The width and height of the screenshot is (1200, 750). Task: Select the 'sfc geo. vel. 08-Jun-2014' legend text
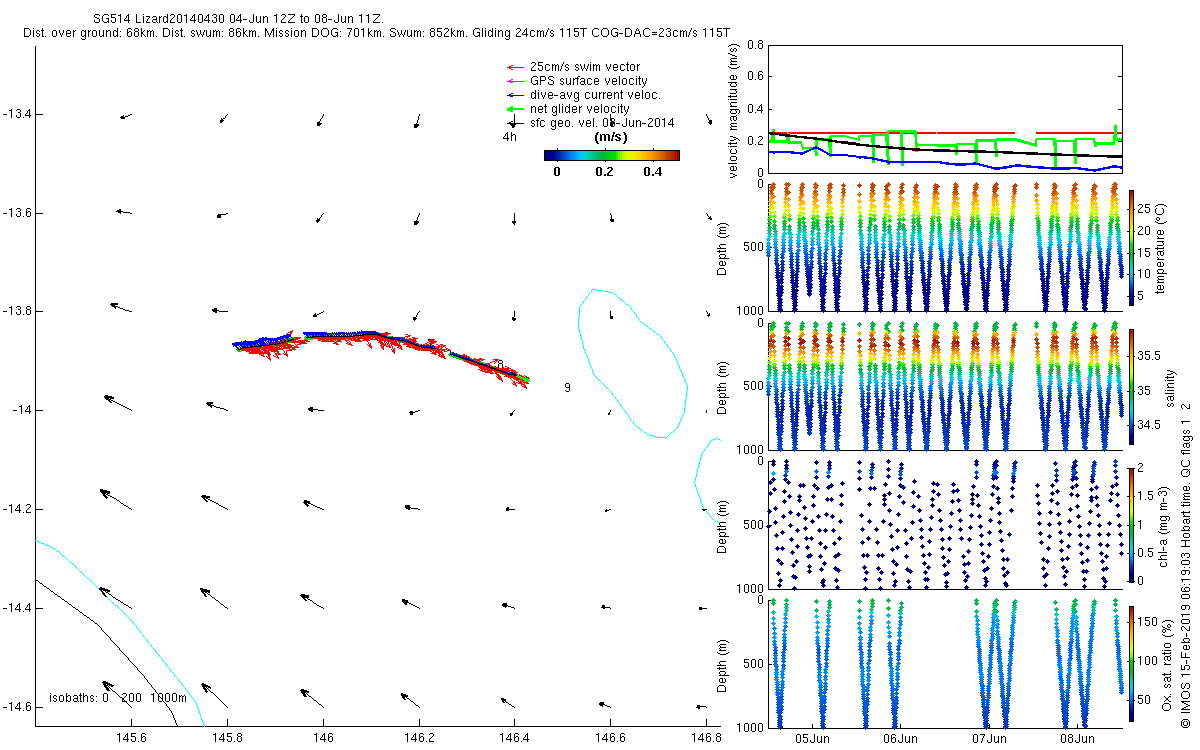(602, 123)
